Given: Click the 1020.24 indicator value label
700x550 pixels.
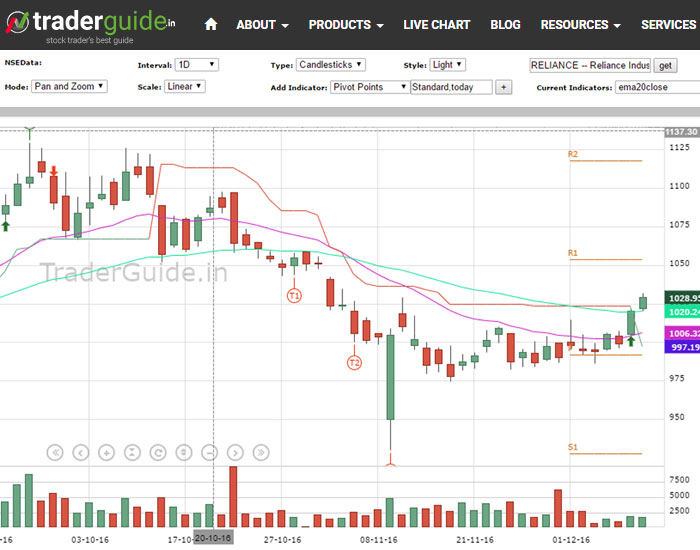Looking at the screenshot, I should pyautogui.click(x=682, y=311).
